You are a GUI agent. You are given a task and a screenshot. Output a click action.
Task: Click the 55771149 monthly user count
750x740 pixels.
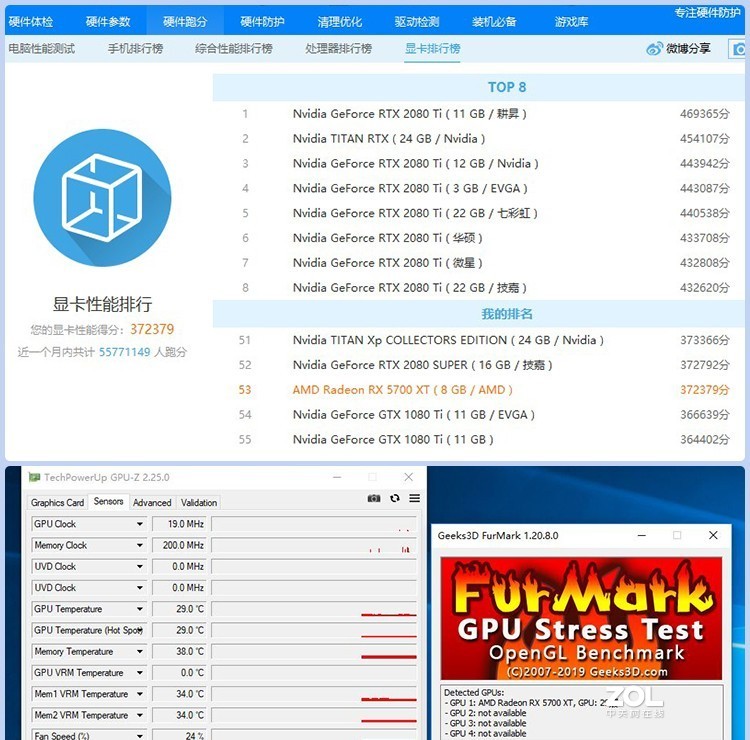pos(124,352)
